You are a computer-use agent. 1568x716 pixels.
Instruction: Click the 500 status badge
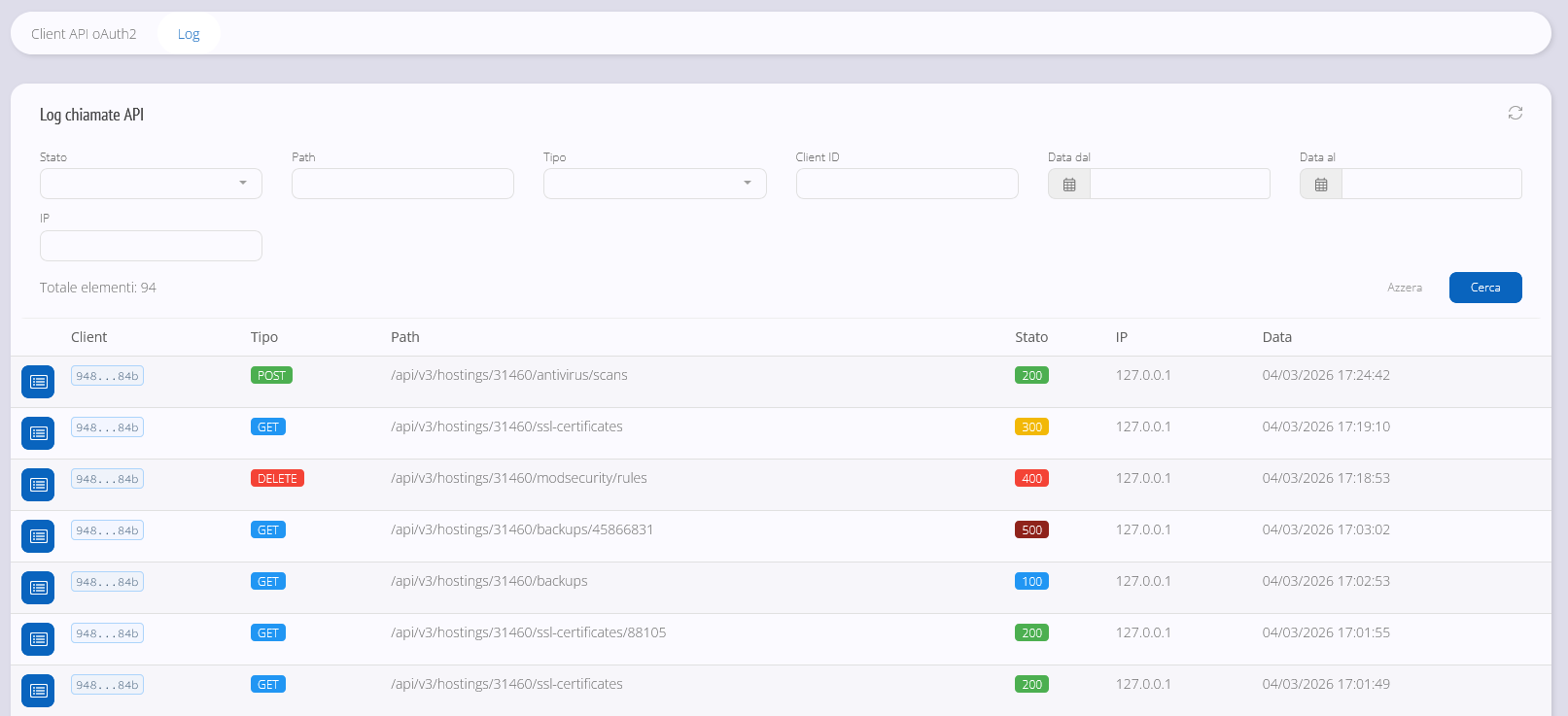pyautogui.click(x=1031, y=529)
